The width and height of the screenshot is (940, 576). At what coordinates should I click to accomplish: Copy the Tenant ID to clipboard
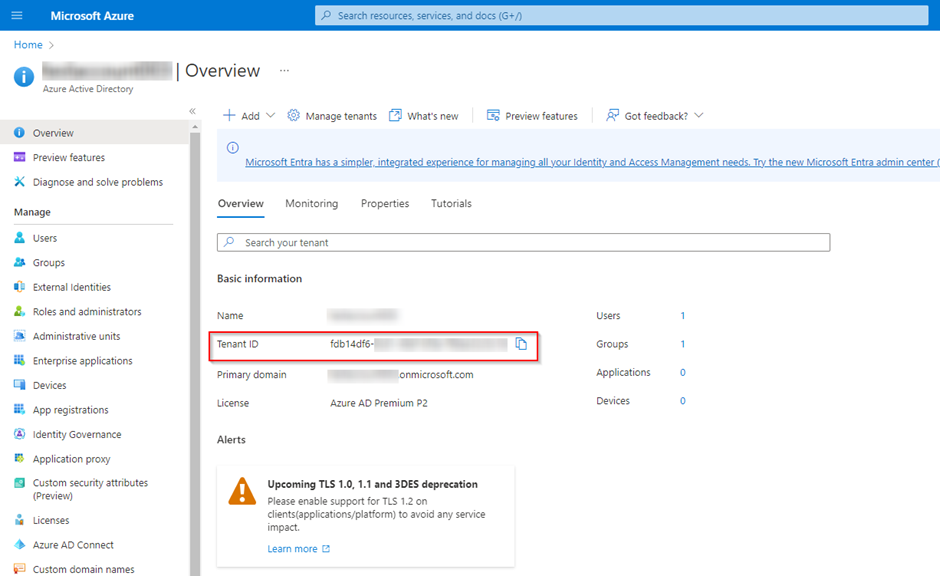(x=521, y=343)
